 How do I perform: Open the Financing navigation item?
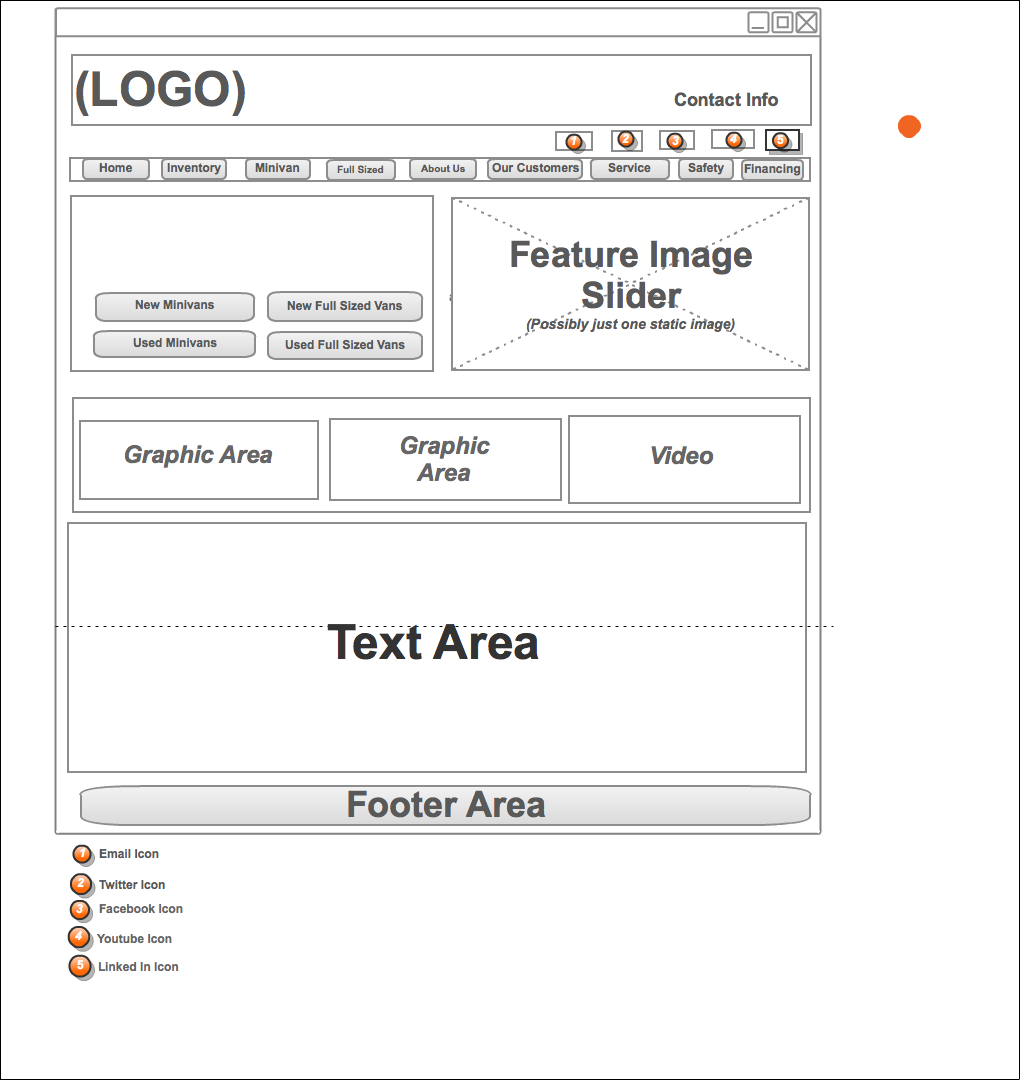coord(772,170)
